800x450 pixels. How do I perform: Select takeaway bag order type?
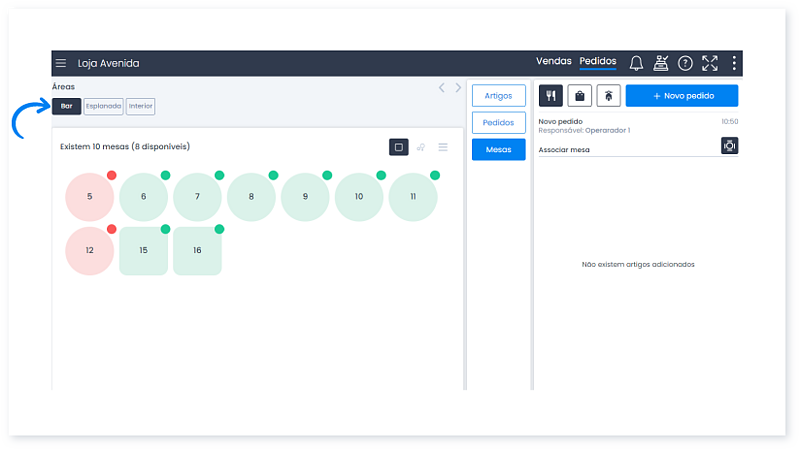[x=579, y=96]
